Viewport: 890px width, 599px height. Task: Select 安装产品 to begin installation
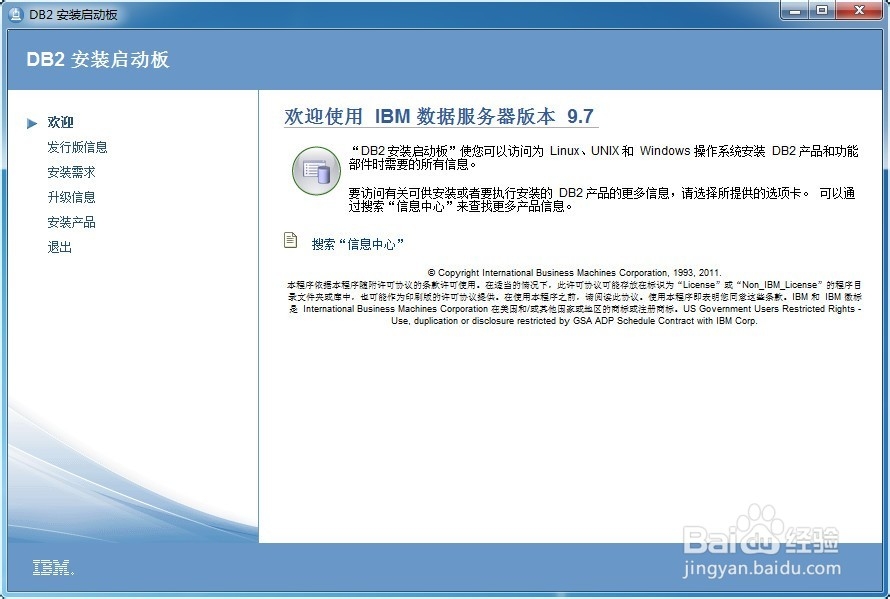70,221
